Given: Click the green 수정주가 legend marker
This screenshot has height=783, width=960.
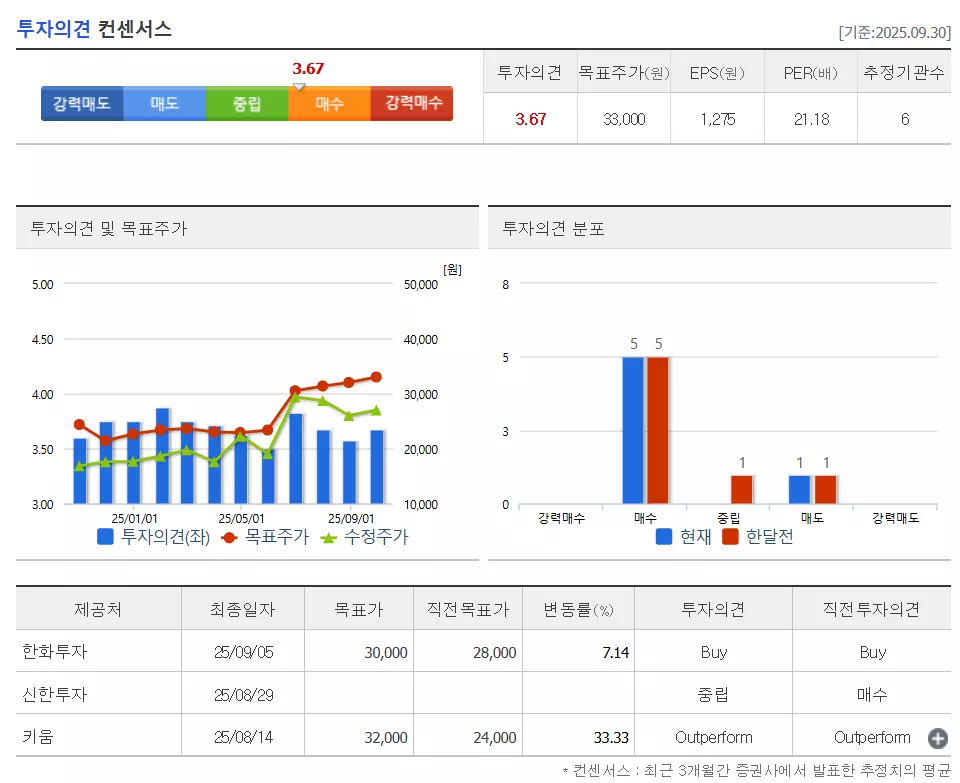Looking at the screenshot, I should point(332,536).
